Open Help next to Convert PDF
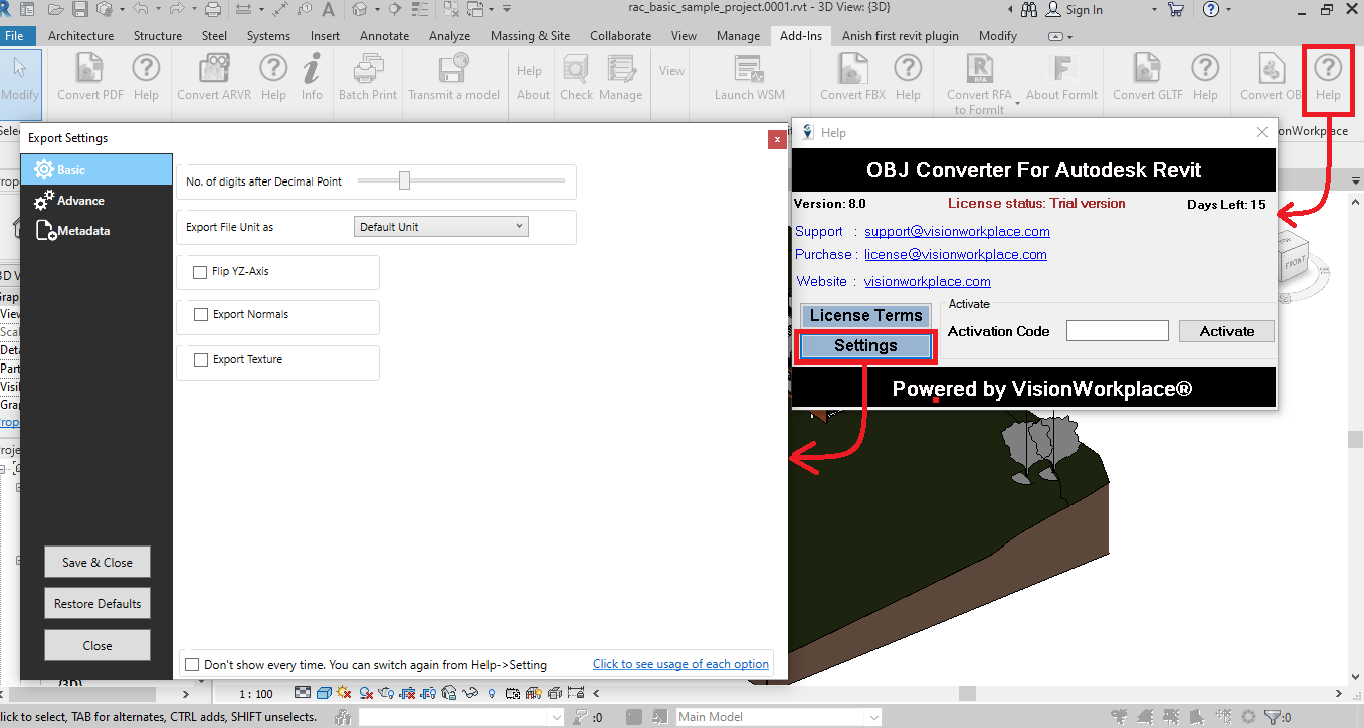 (x=146, y=77)
